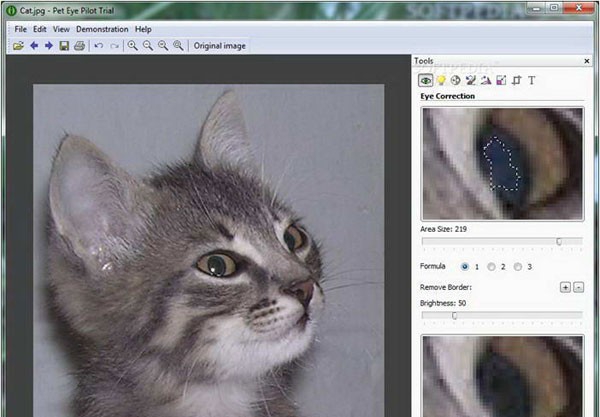Select the Text tool T icon

coord(532,80)
